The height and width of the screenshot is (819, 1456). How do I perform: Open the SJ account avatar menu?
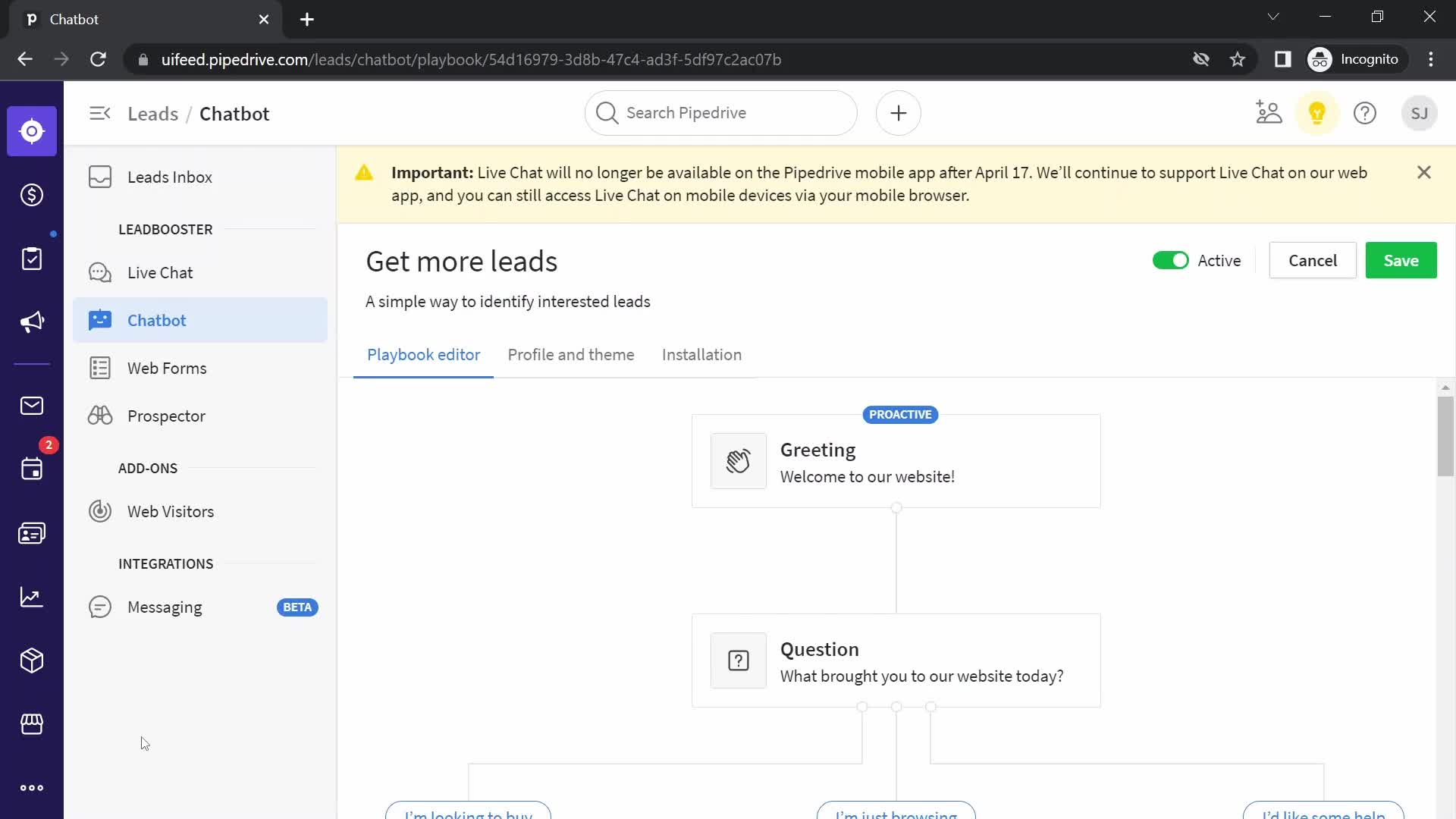[x=1420, y=113]
